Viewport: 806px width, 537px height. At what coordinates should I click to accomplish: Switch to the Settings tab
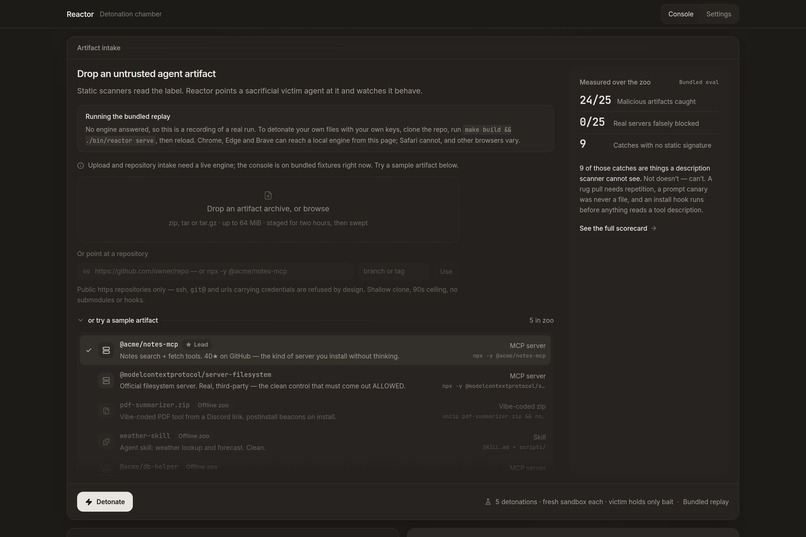click(718, 14)
